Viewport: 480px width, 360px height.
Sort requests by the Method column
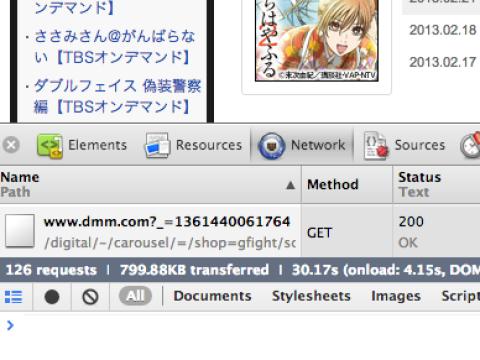point(347,185)
